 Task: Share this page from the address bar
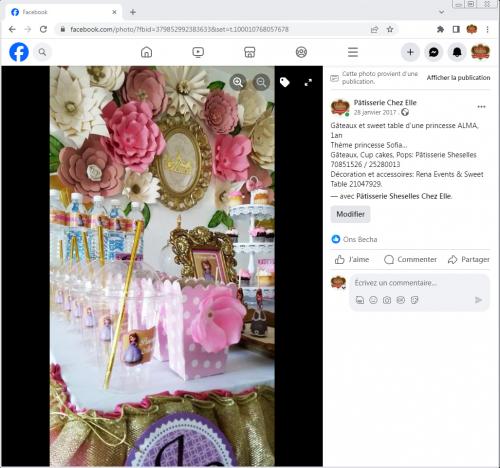[374, 29]
